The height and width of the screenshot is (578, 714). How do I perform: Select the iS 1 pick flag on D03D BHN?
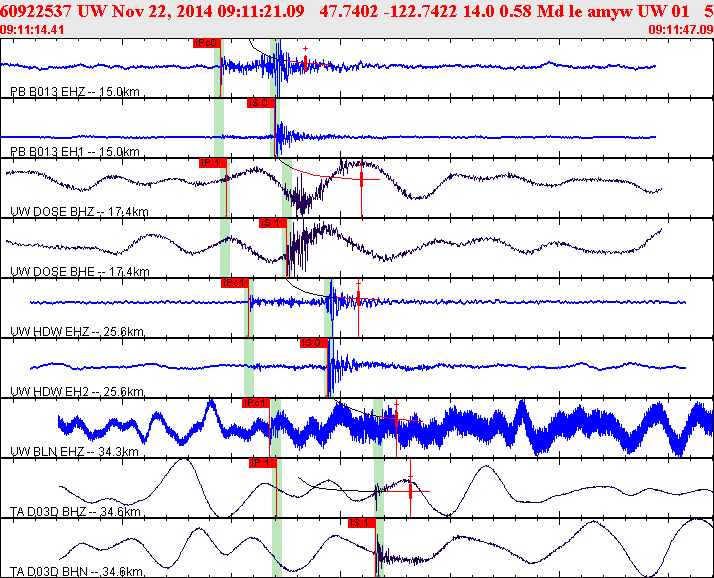(x=362, y=523)
